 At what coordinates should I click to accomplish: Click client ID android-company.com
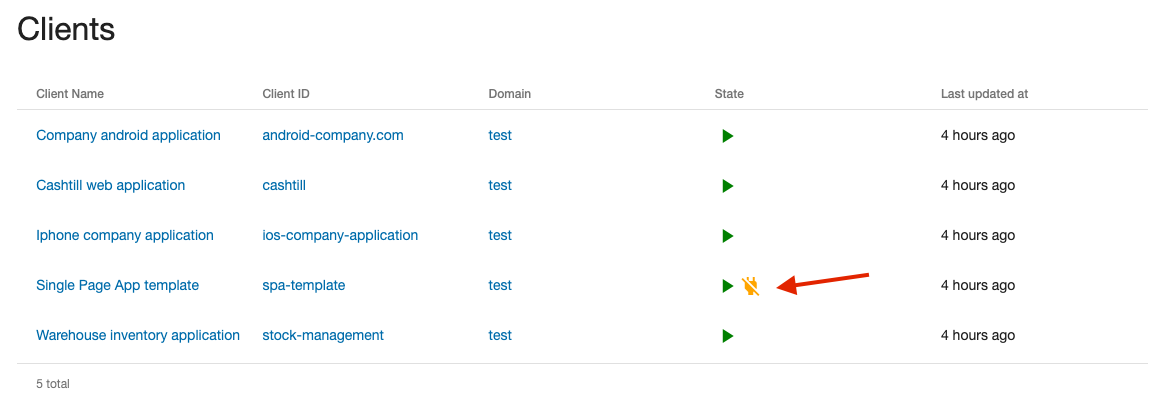coord(333,135)
